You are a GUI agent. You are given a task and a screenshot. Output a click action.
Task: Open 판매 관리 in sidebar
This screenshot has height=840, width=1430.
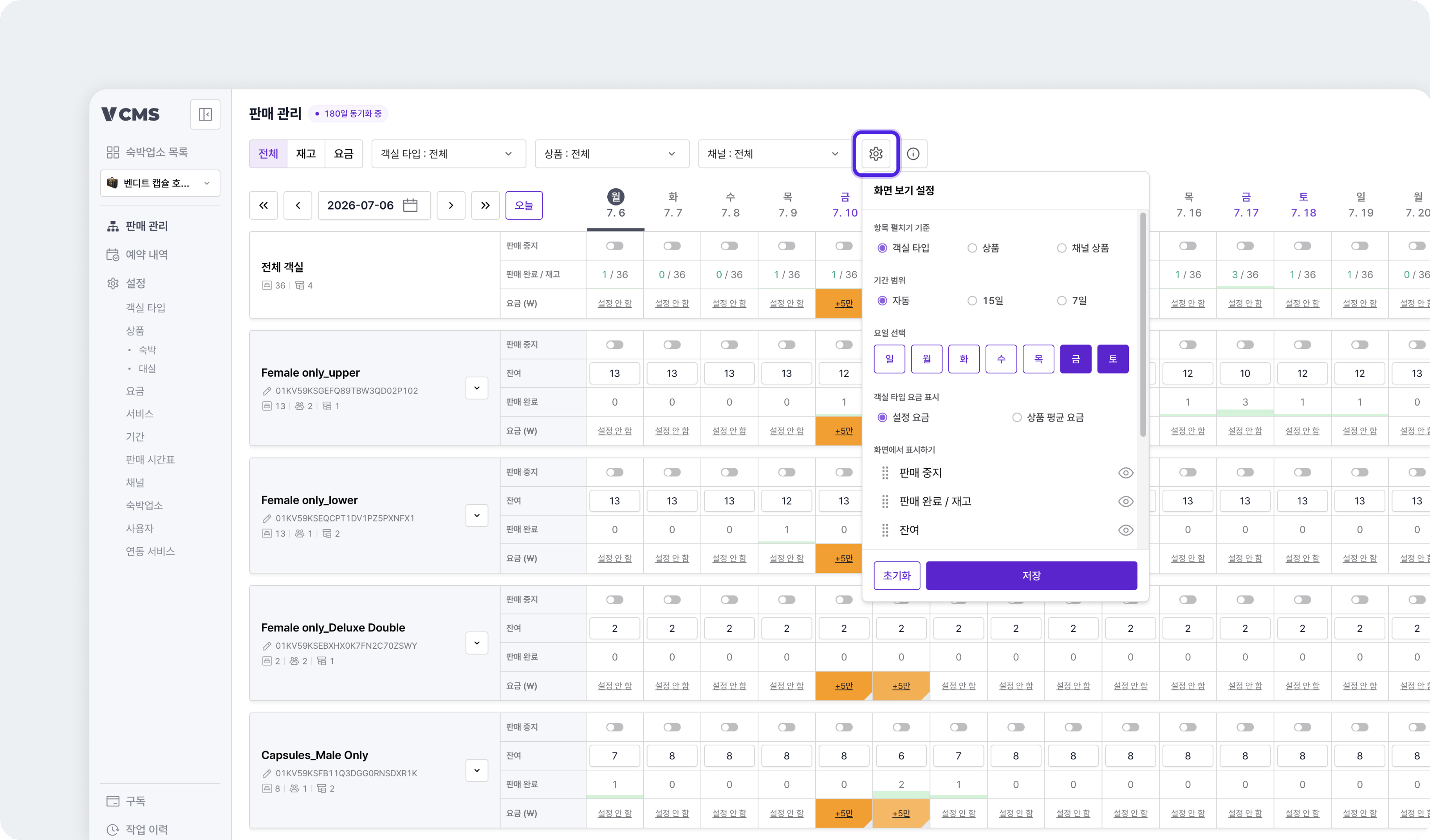click(x=147, y=226)
